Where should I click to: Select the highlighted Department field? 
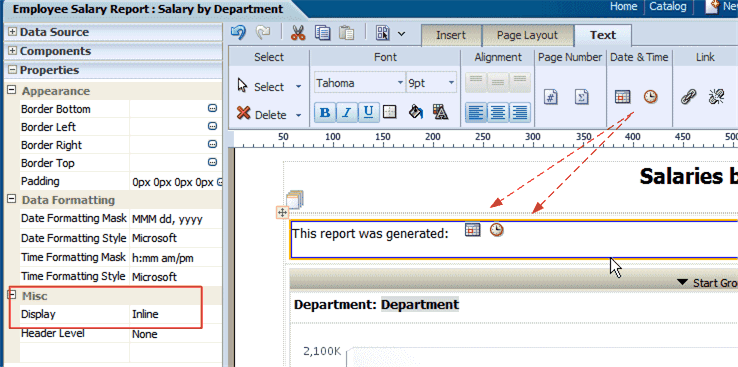(x=420, y=304)
